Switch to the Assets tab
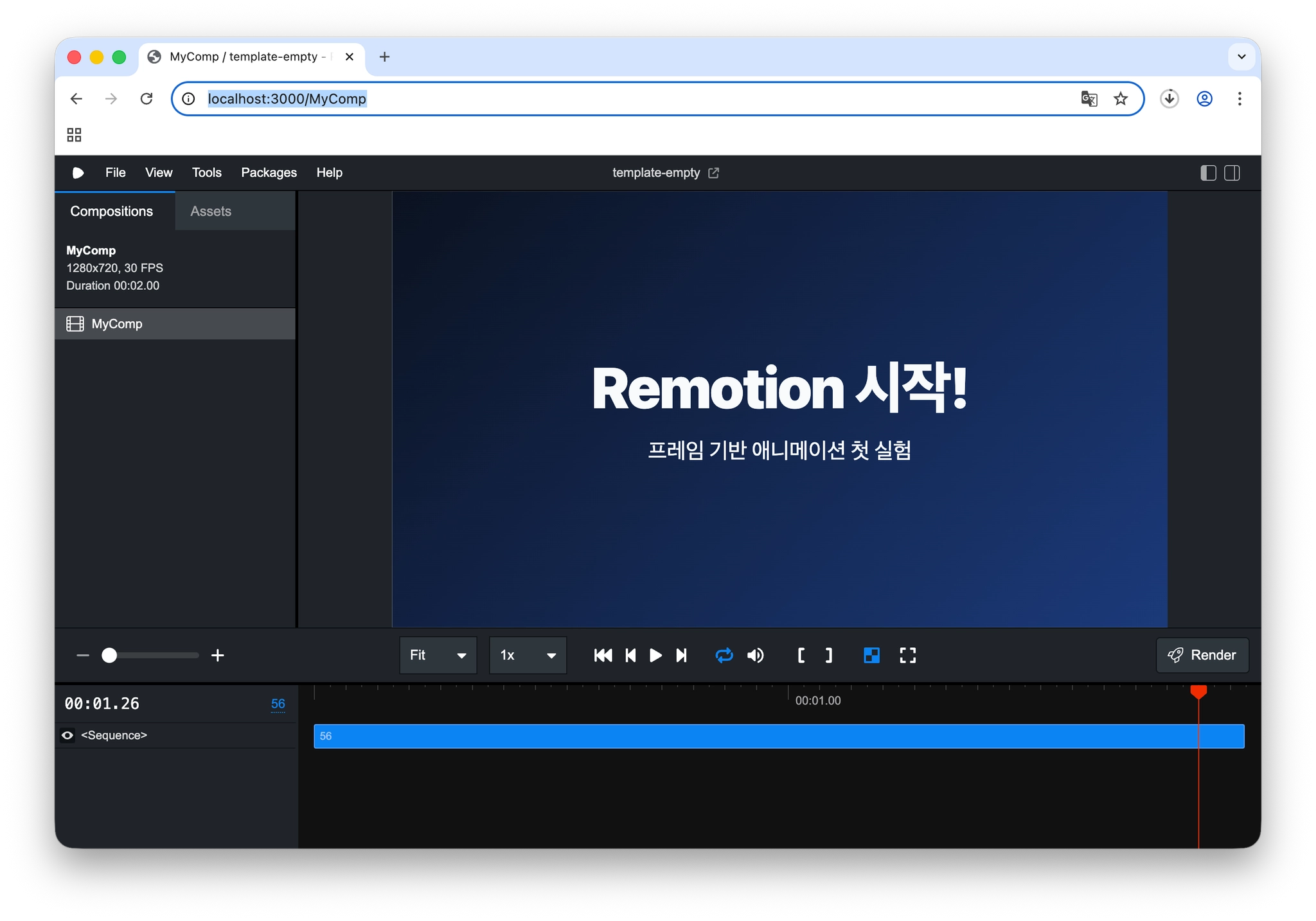 [211, 211]
